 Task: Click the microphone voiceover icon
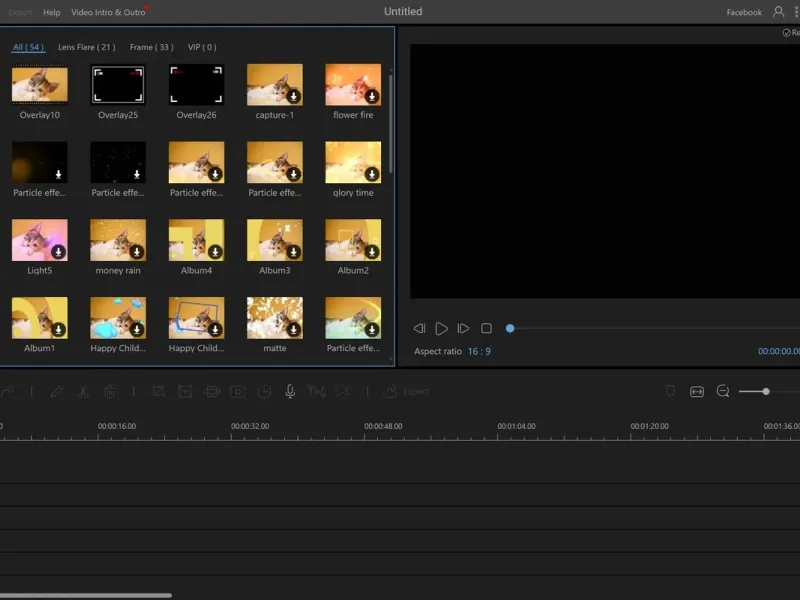[x=290, y=392]
